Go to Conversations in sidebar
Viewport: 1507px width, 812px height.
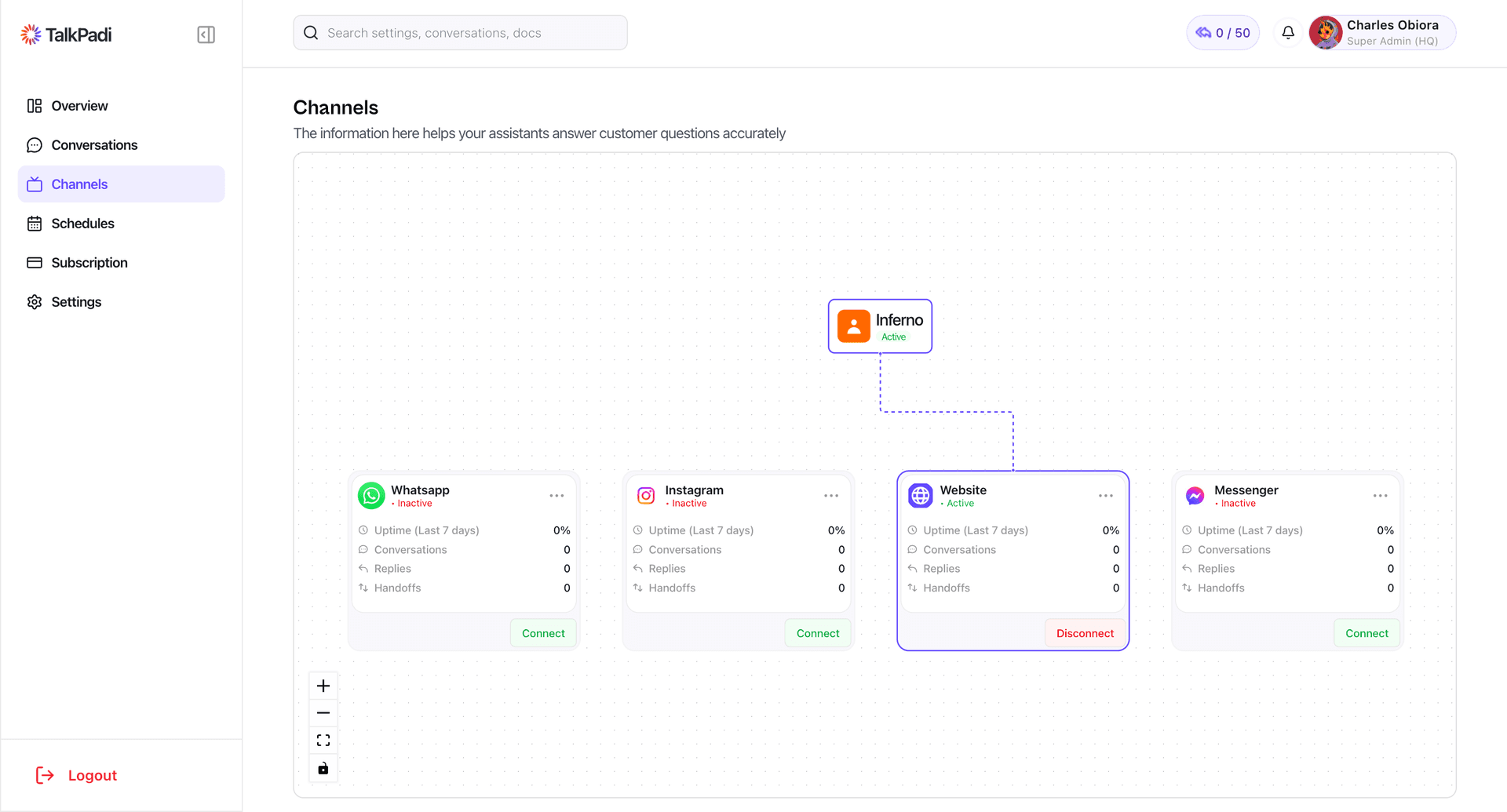pos(121,145)
